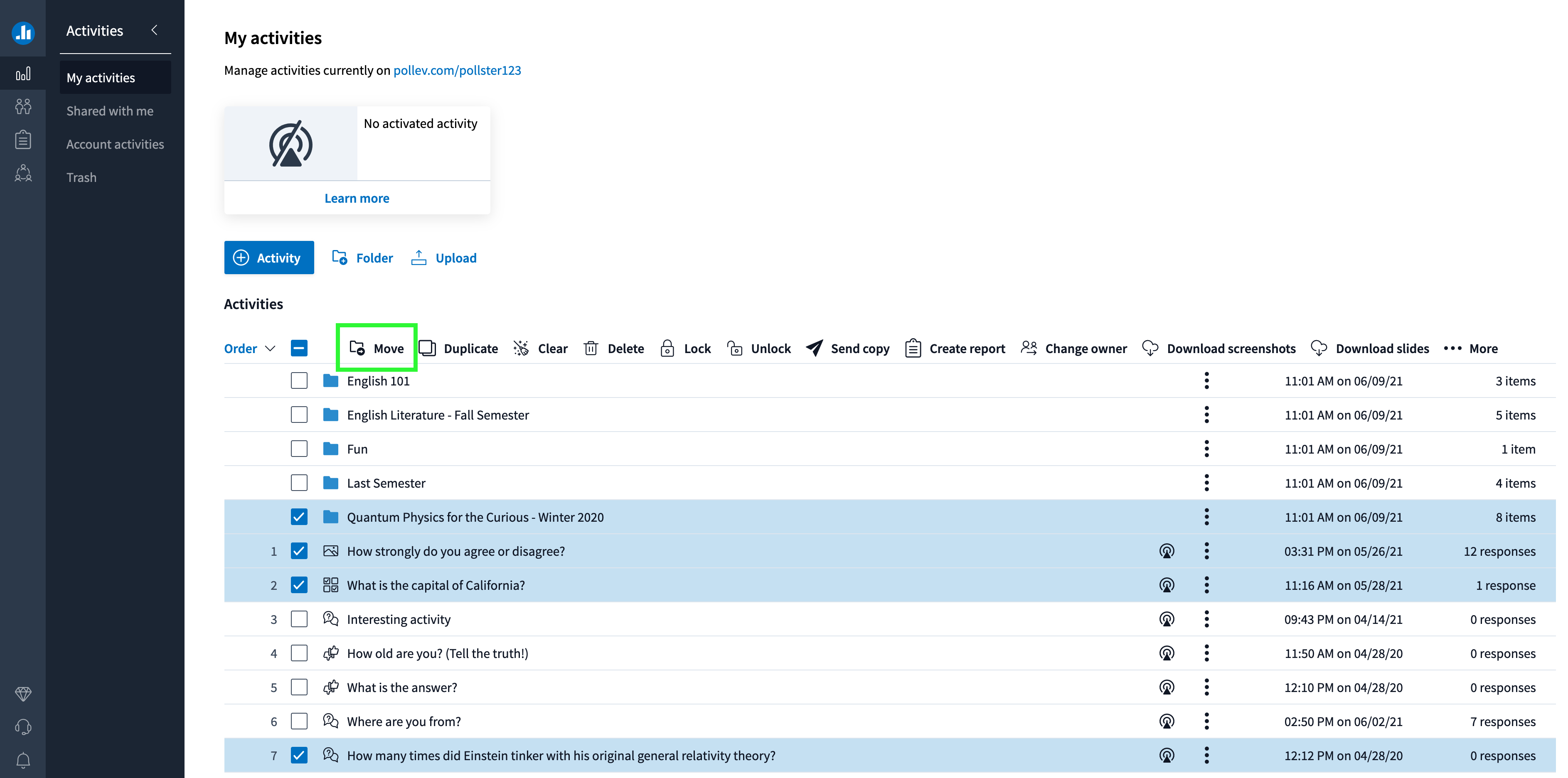
Task: Click Lock in the toolbar
Action: 685,349
